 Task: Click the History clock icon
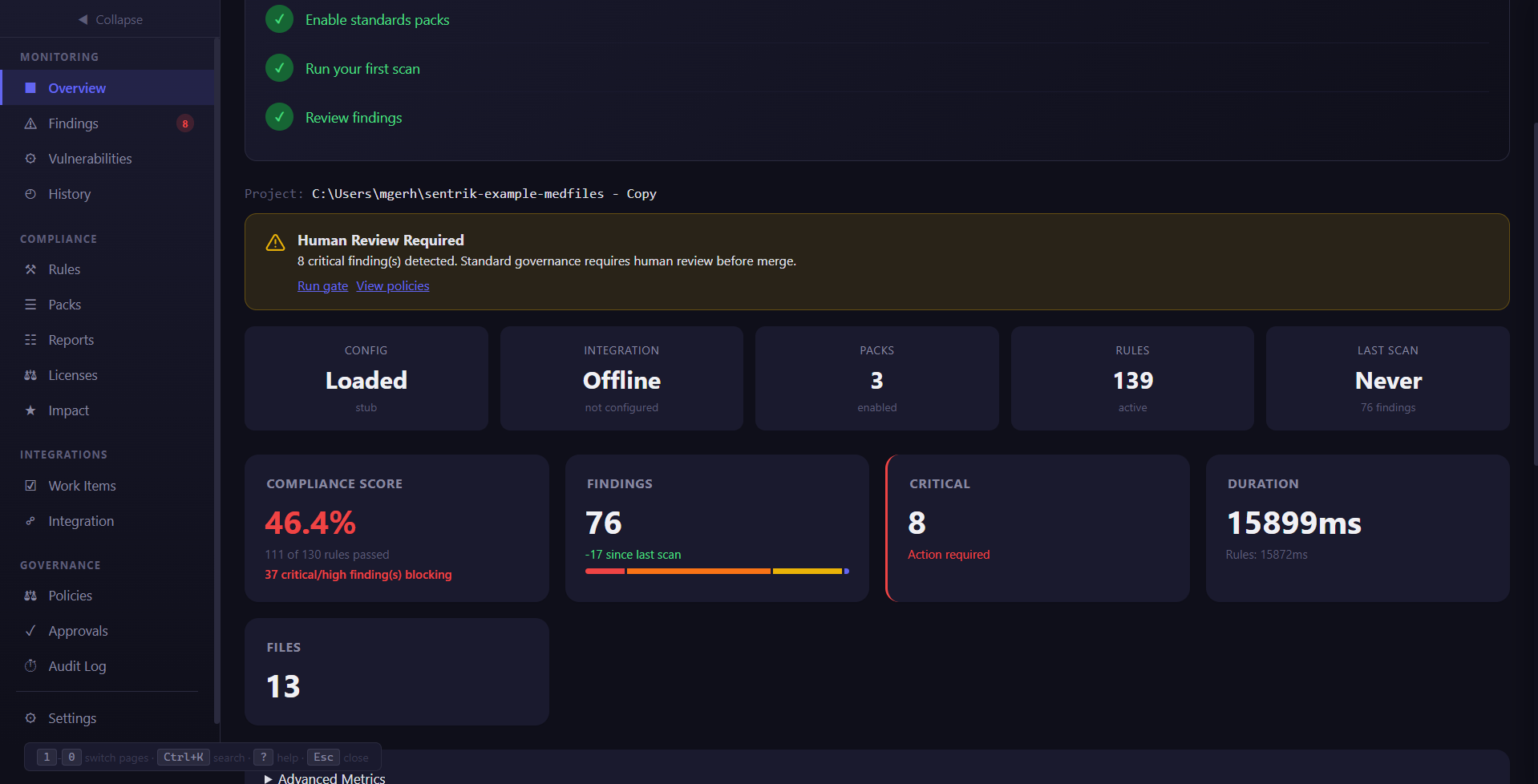(x=30, y=193)
